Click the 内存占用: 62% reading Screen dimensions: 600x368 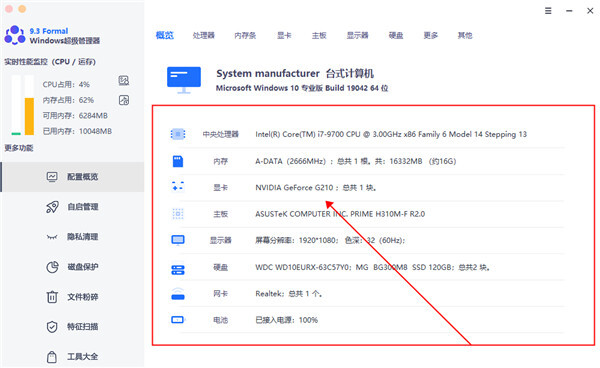pyautogui.click(x=68, y=100)
